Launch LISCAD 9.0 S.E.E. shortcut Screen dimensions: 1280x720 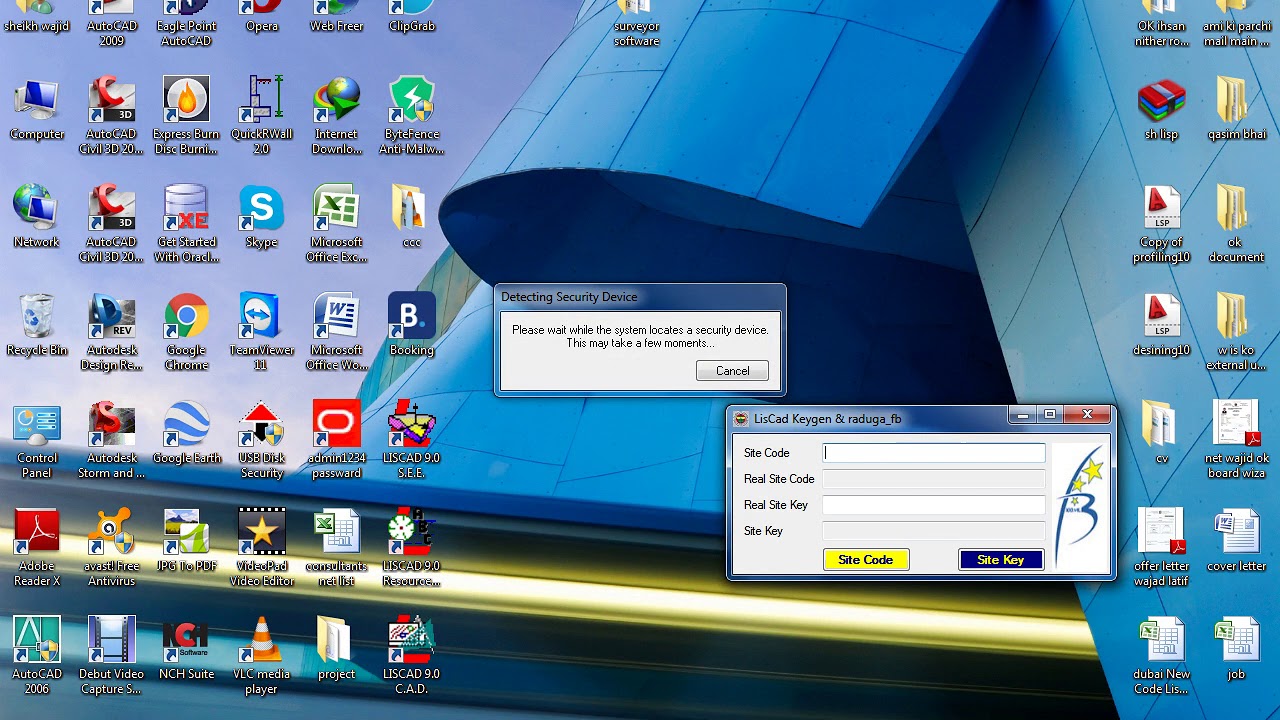(x=411, y=440)
